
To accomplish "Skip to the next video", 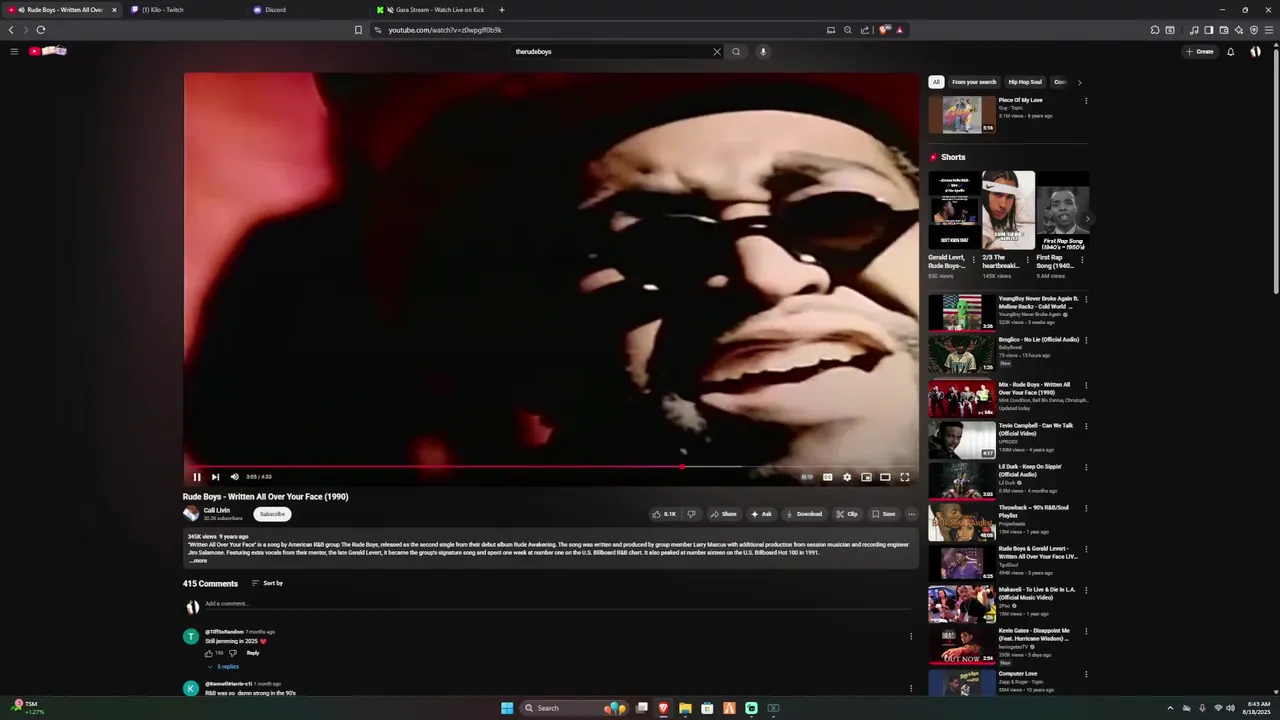I will pyautogui.click(x=215, y=477).
